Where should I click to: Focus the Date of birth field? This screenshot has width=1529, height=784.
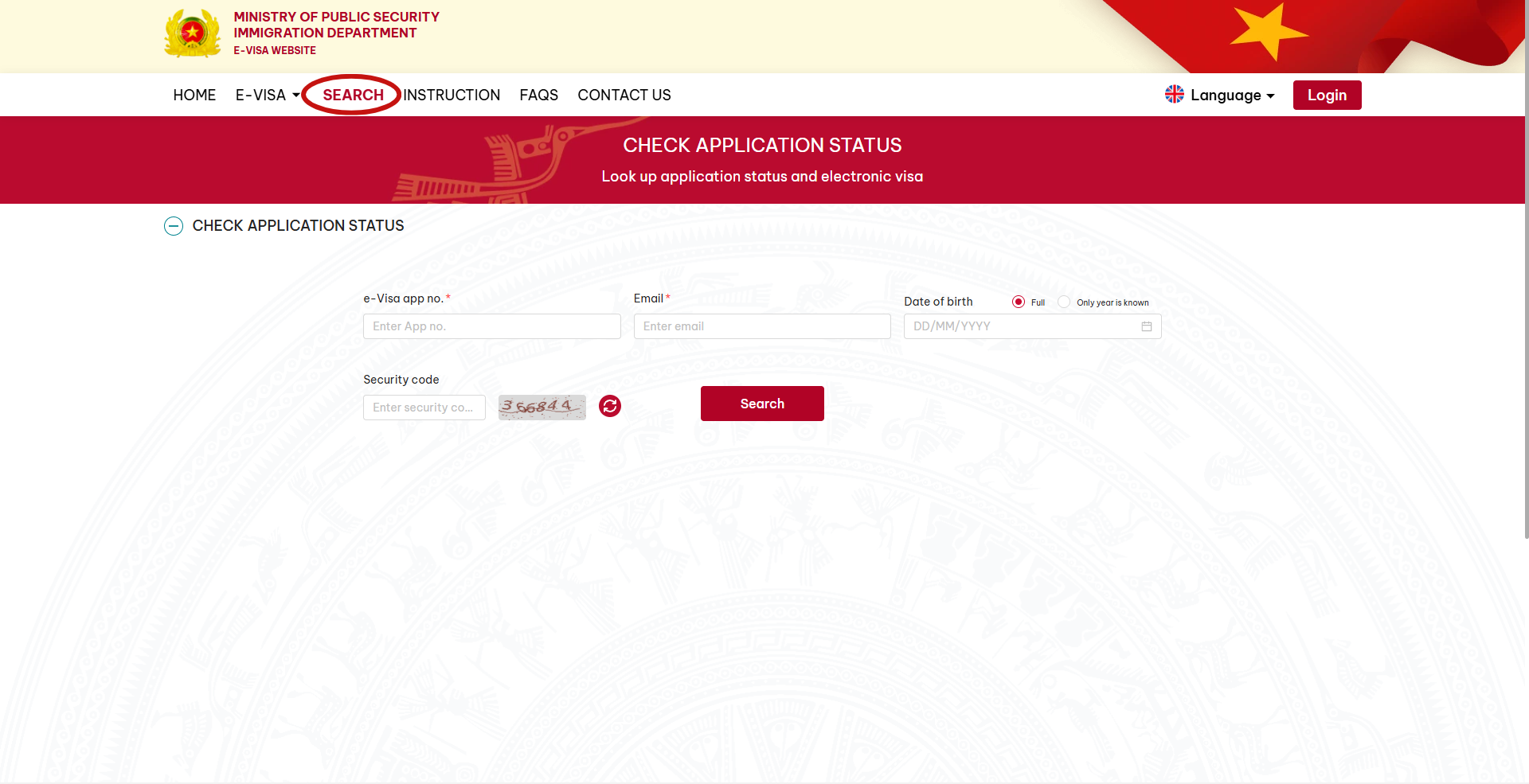[x=1032, y=326]
